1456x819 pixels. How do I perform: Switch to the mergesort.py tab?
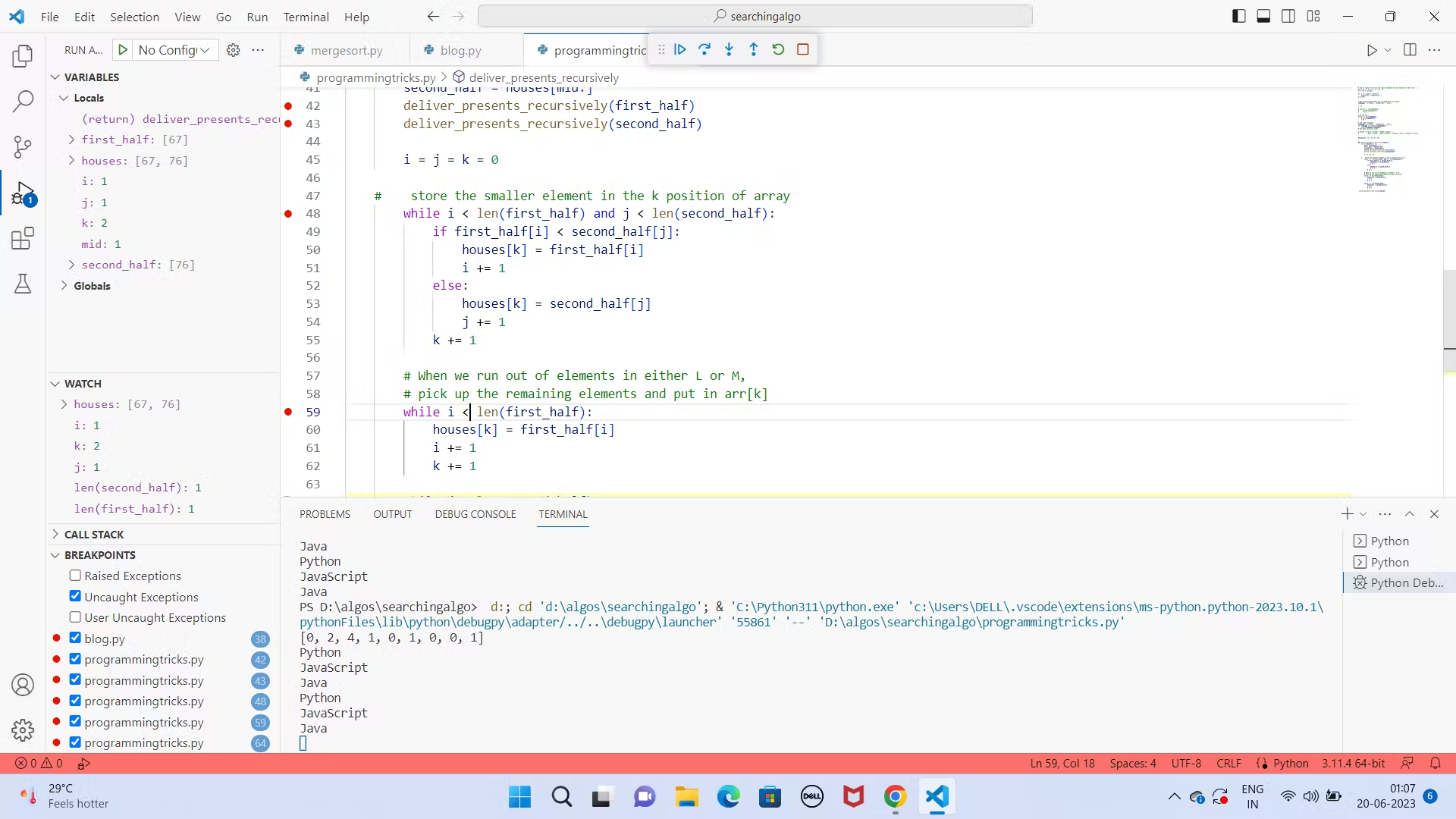(347, 50)
